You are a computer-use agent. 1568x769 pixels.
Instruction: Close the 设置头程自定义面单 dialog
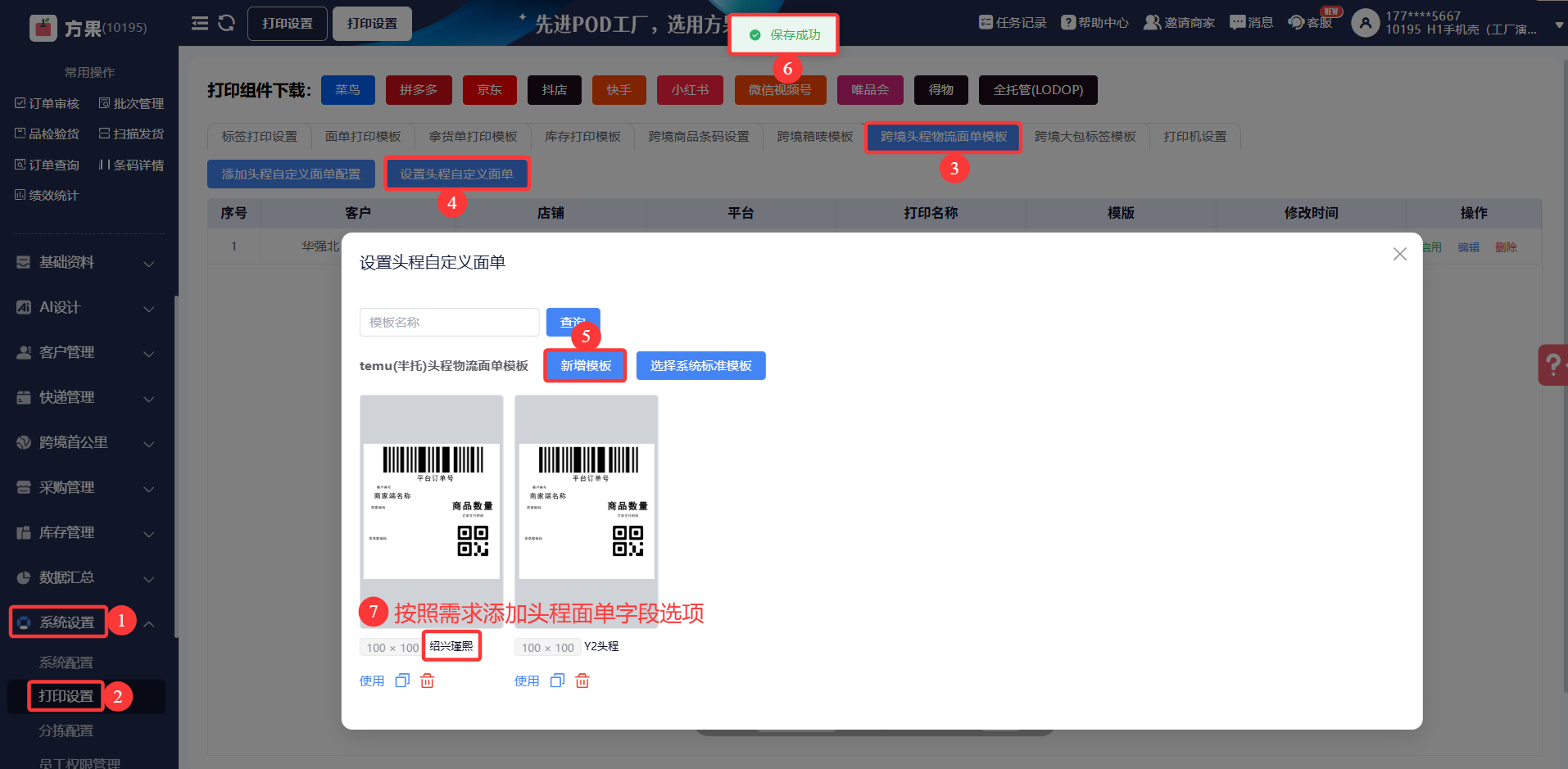click(1400, 254)
